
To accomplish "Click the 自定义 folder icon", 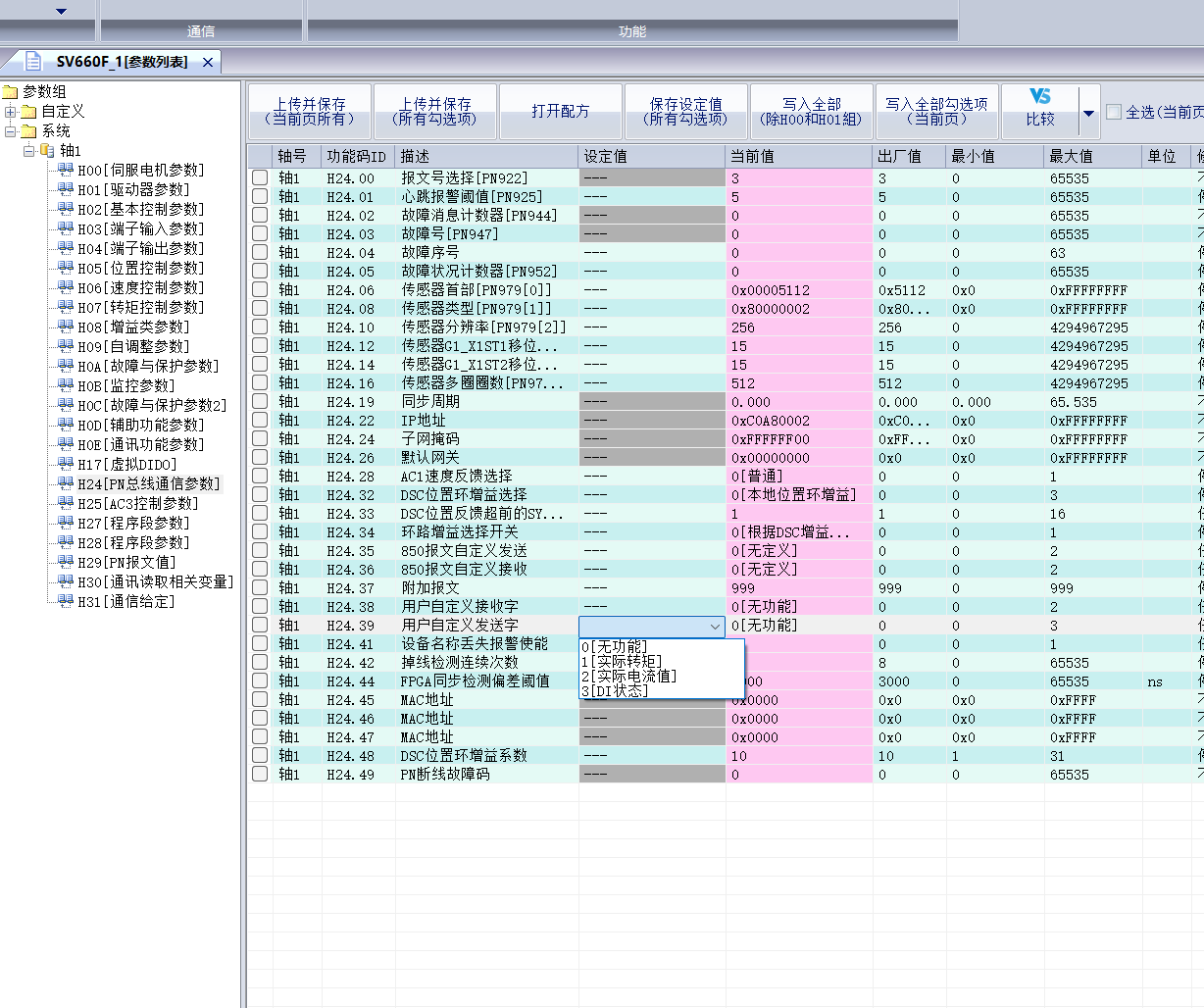I will (x=29, y=112).
